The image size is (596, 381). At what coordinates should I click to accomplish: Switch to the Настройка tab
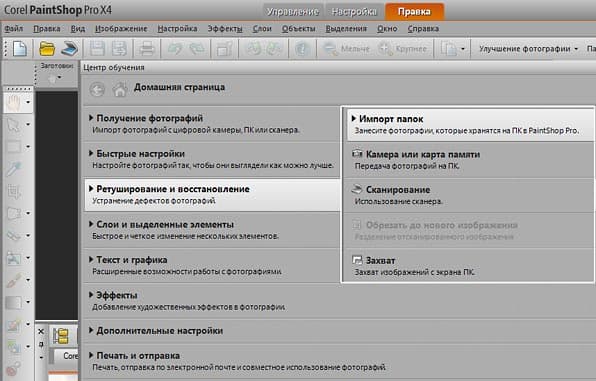click(x=354, y=12)
